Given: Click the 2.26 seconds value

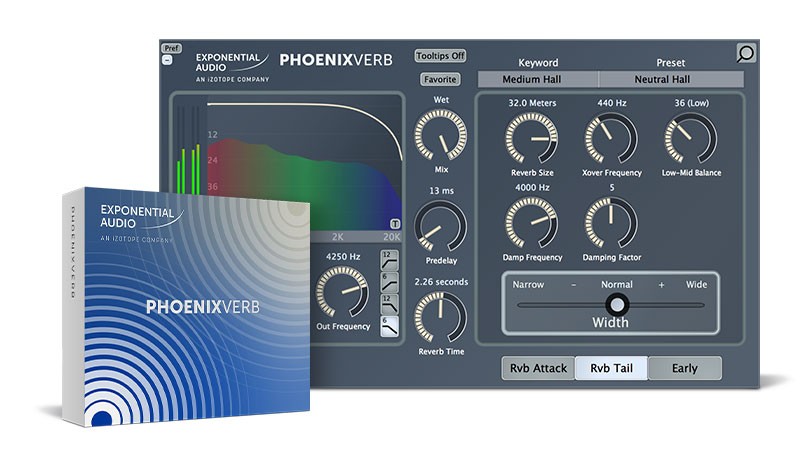Looking at the screenshot, I should (x=441, y=282).
